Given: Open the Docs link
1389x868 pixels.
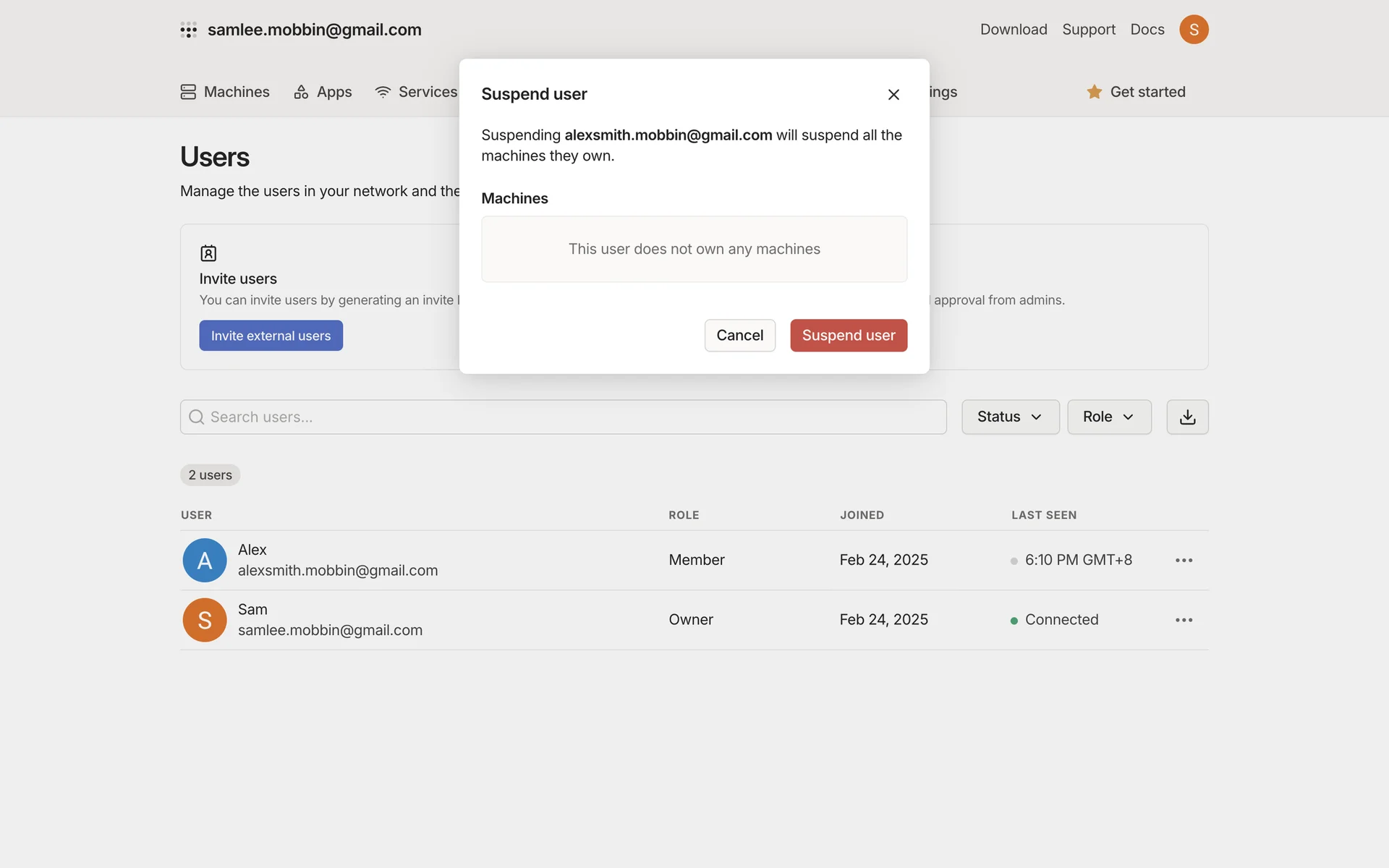Looking at the screenshot, I should pyautogui.click(x=1147, y=30).
